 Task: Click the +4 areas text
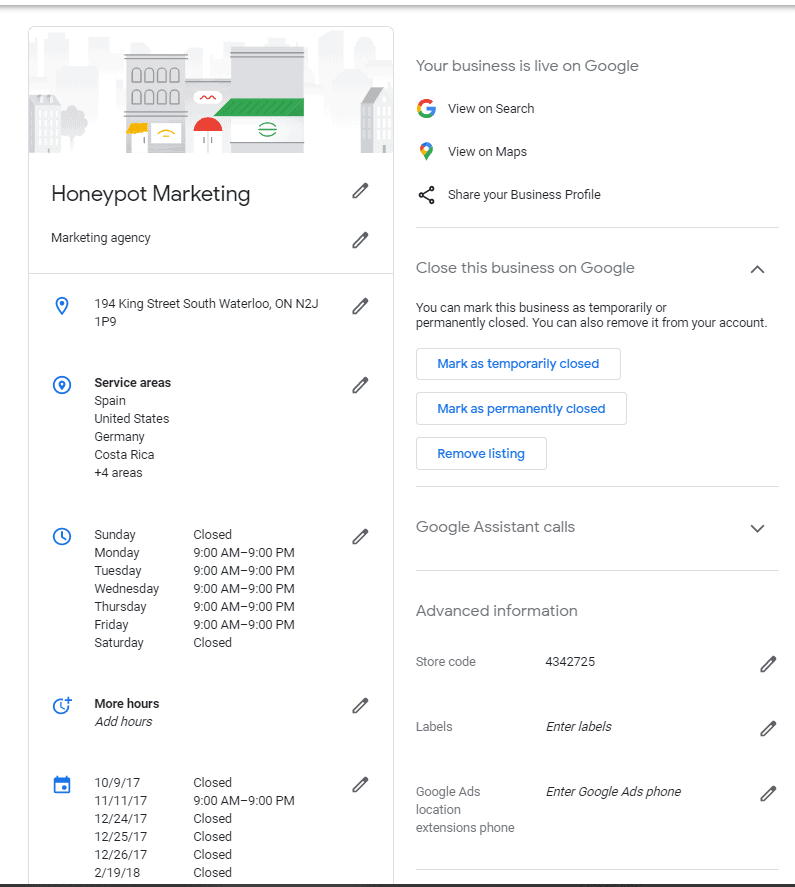(x=118, y=473)
